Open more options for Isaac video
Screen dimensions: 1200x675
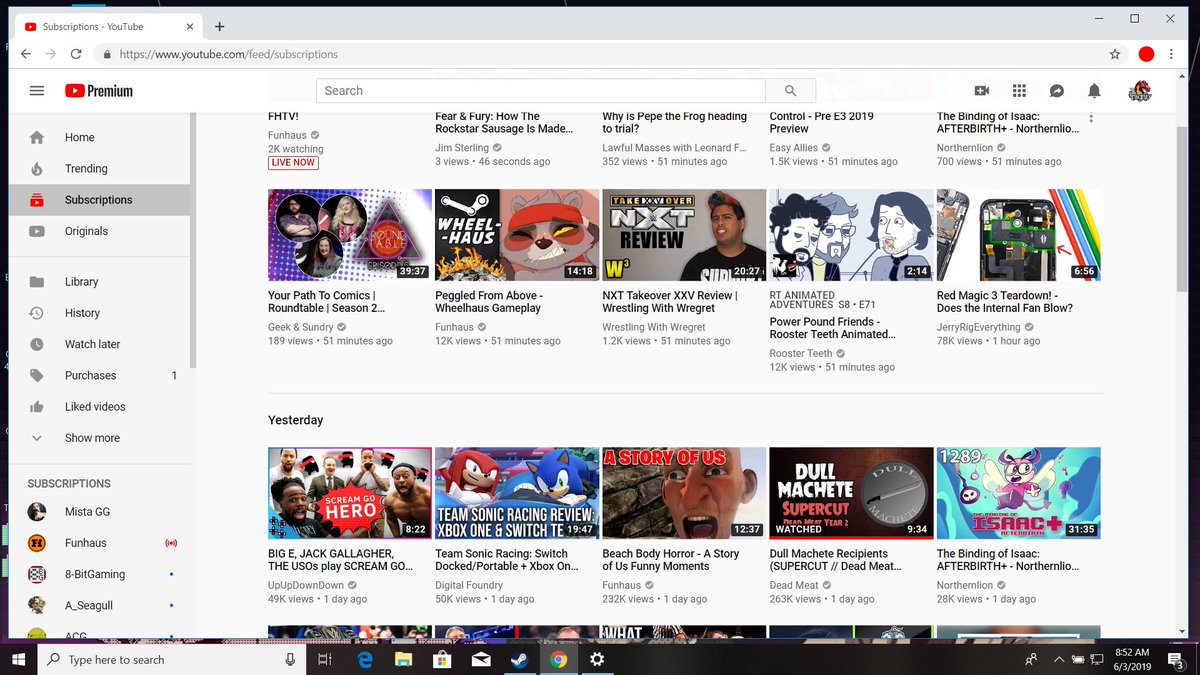[x=1091, y=118]
